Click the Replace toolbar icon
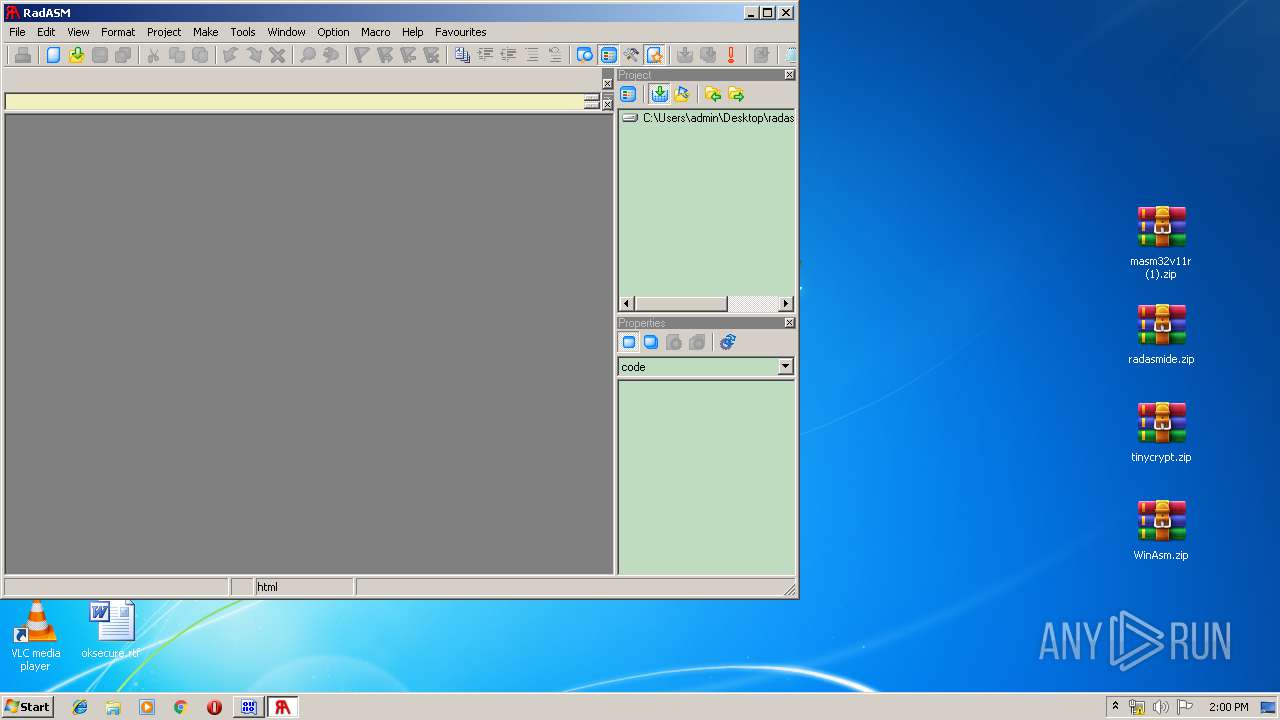This screenshot has width=1280, height=720. [x=331, y=55]
